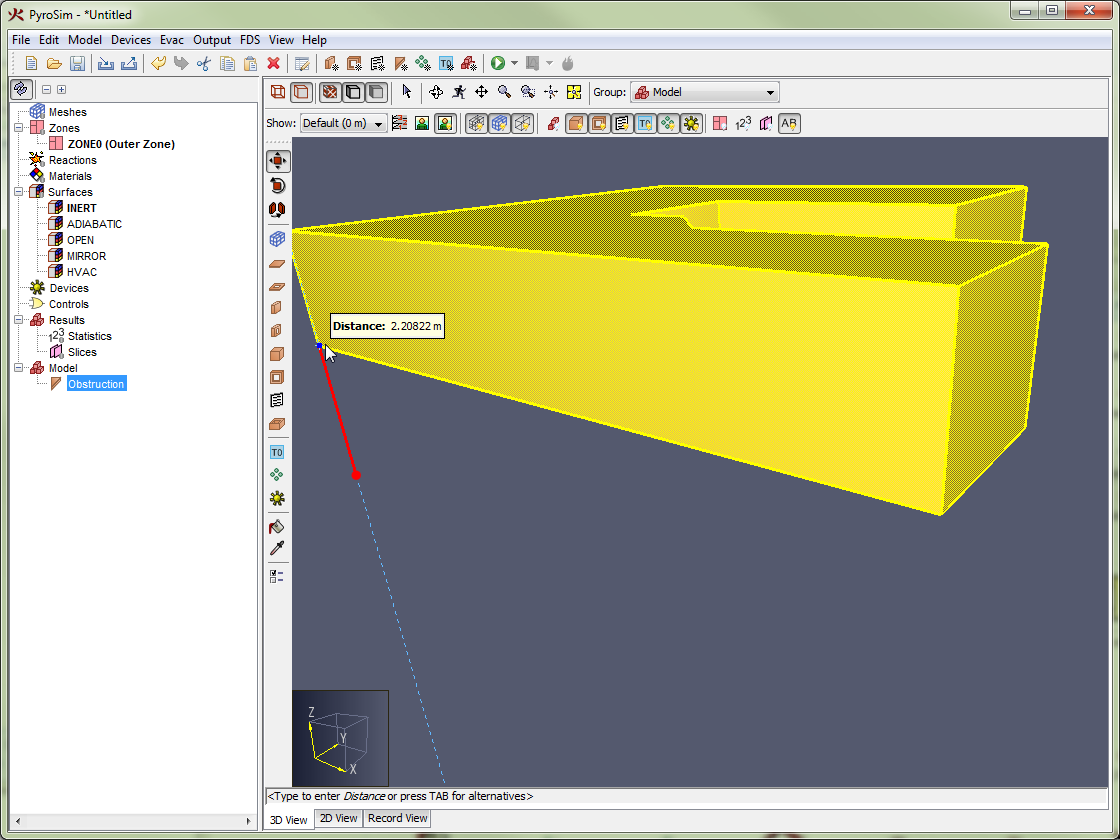Cut selection with scissors icon
This screenshot has width=1120, height=840.
[x=204, y=64]
